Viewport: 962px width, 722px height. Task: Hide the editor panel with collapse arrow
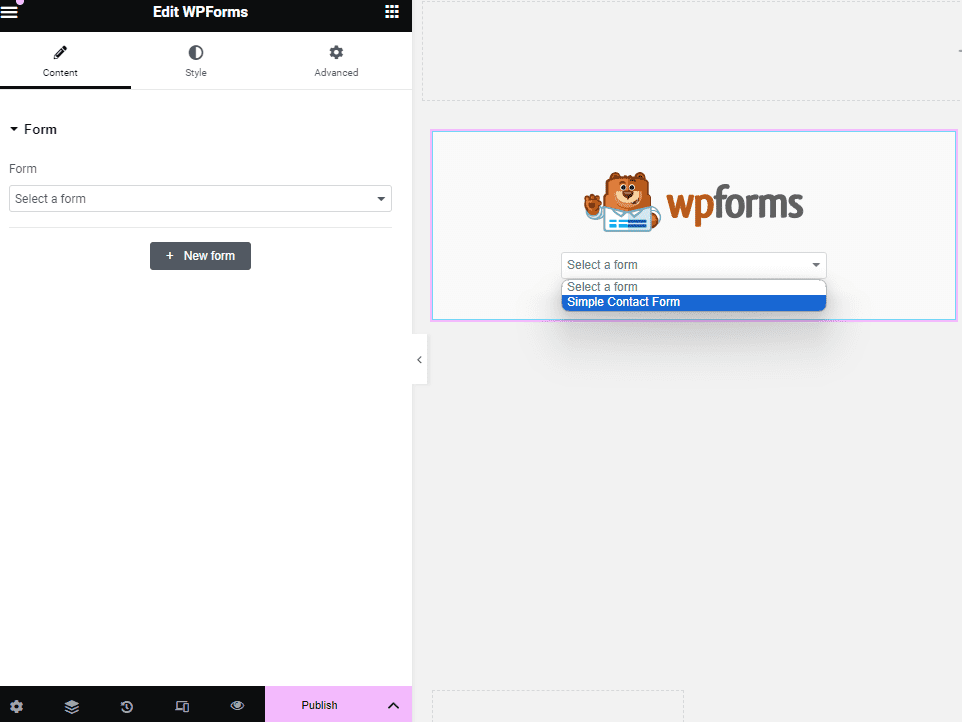point(419,360)
